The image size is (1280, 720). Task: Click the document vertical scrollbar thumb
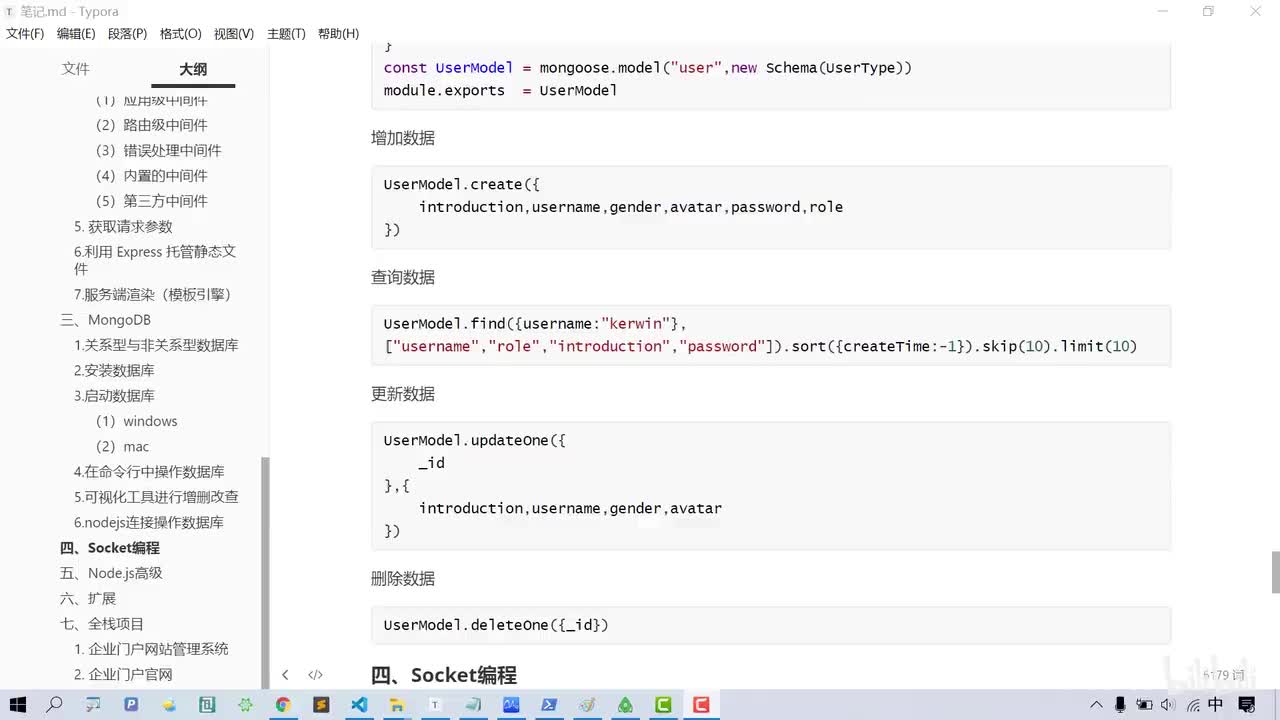1275,572
